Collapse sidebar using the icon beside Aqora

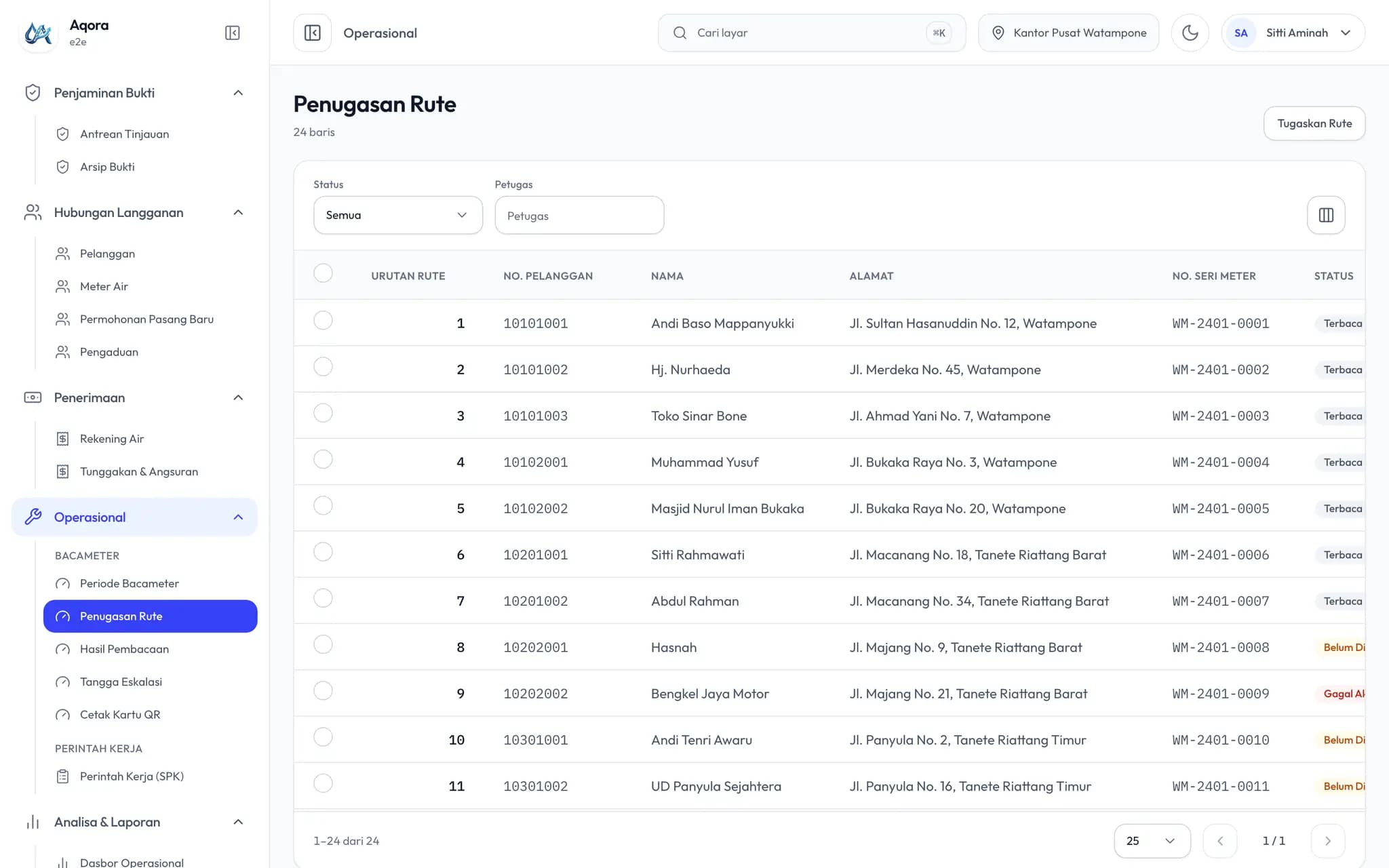coord(232,33)
